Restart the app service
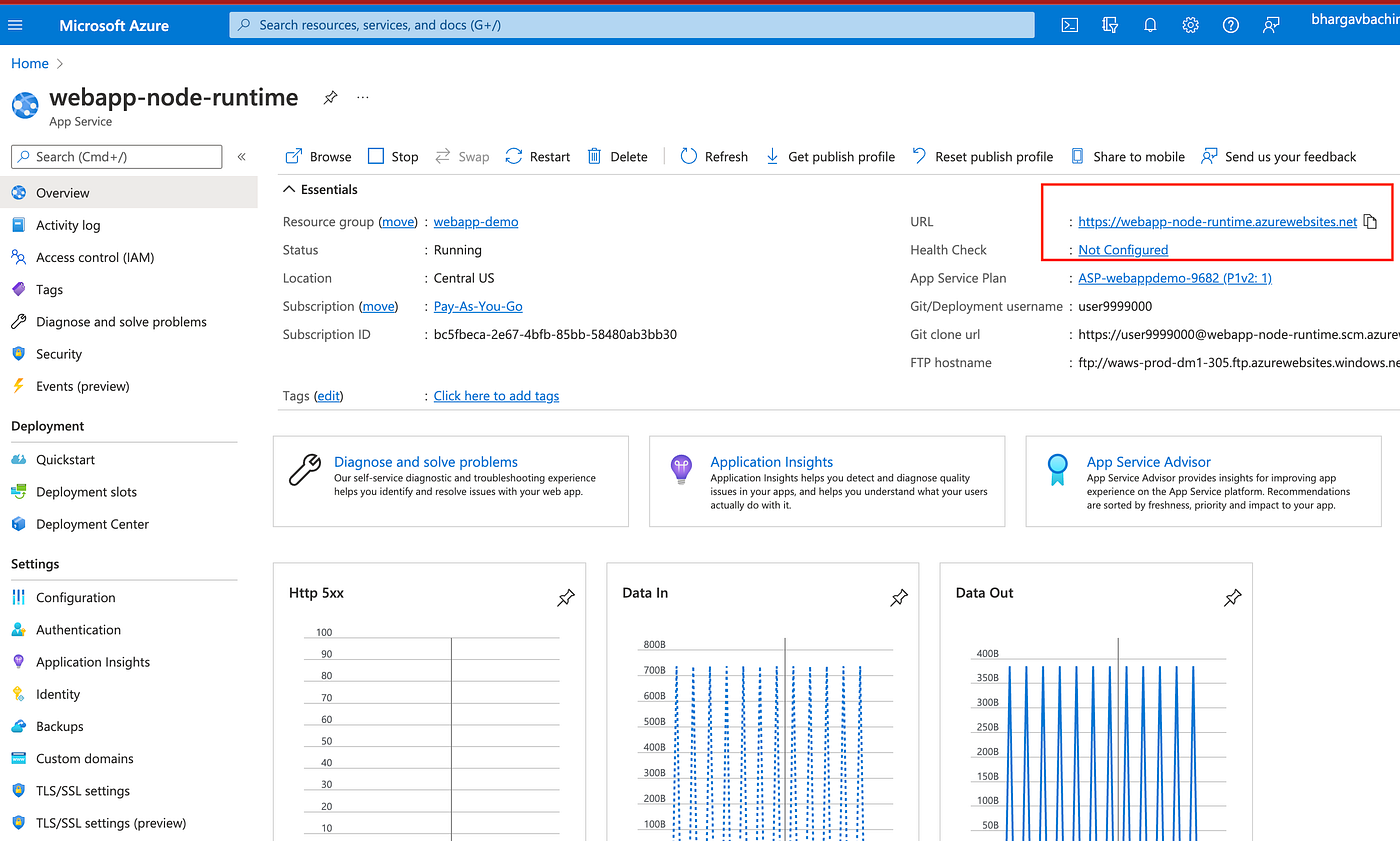Screen dimensions: 1400x841 tap(536, 156)
